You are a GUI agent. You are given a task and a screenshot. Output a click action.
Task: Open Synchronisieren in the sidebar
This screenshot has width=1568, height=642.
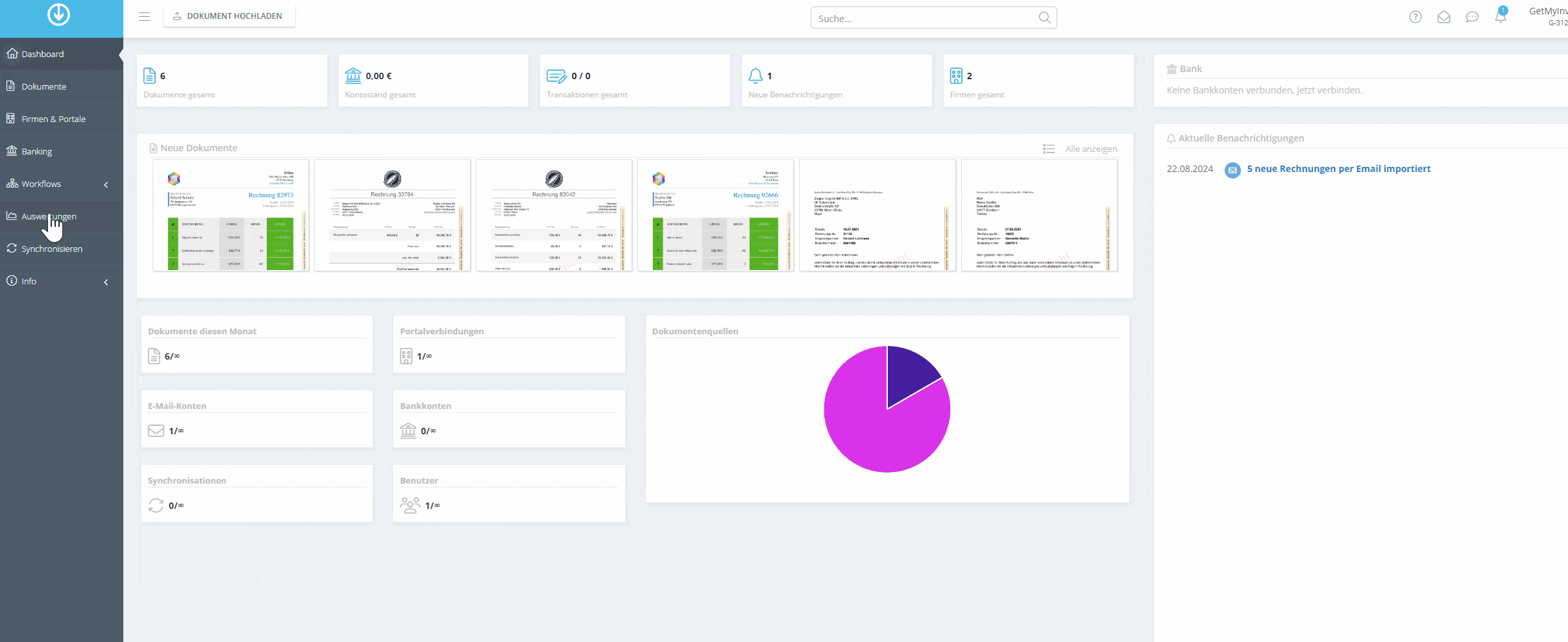coord(62,249)
